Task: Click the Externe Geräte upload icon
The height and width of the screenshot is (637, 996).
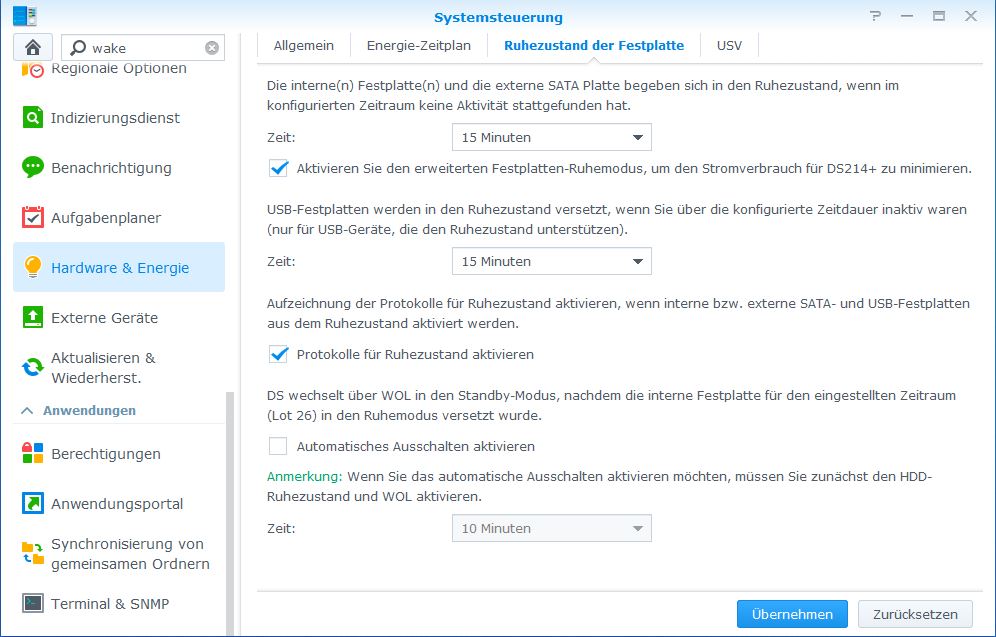Action: pyautogui.click(x=32, y=317)
